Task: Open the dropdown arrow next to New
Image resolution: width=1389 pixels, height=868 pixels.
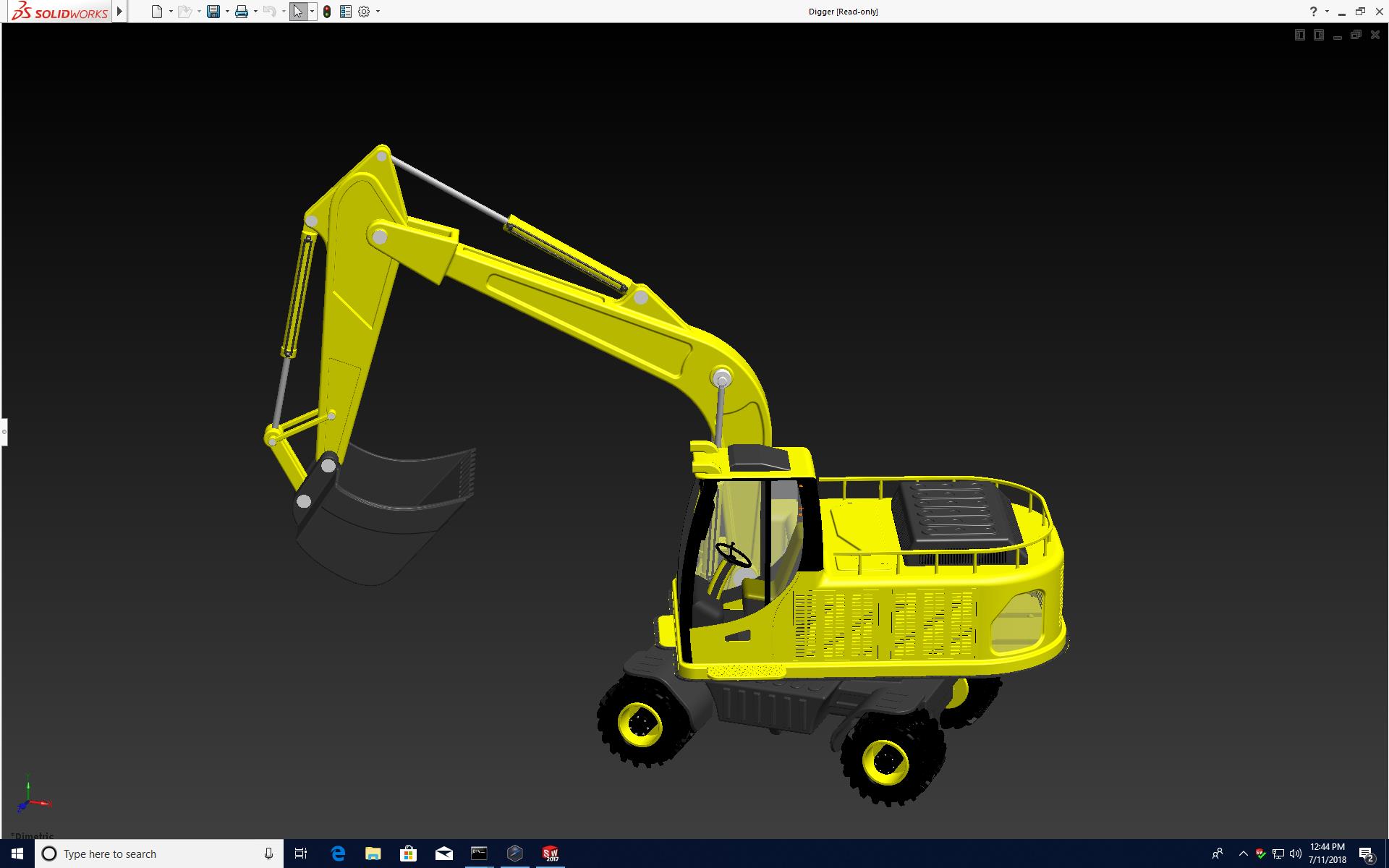Action: click(171, 12)
